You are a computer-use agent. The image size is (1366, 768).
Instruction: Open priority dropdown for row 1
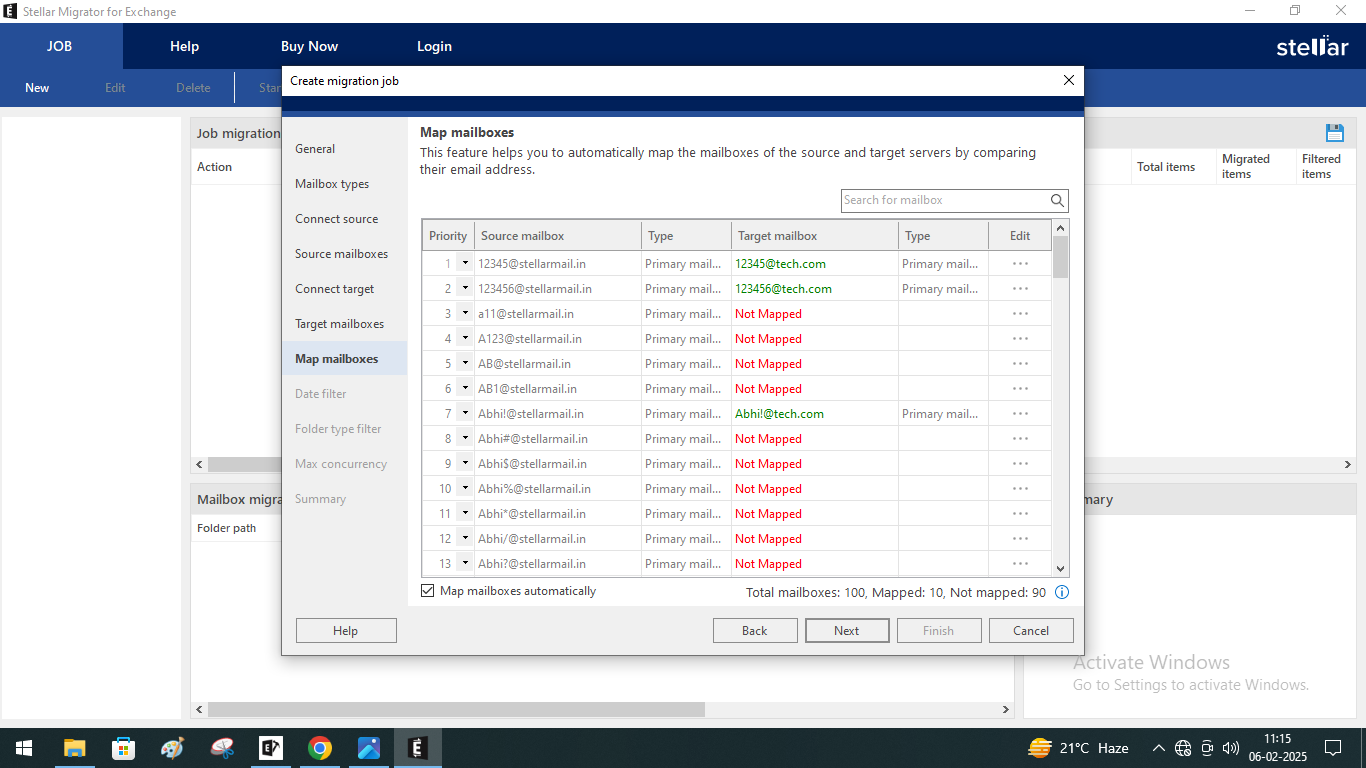pos(465,264)
